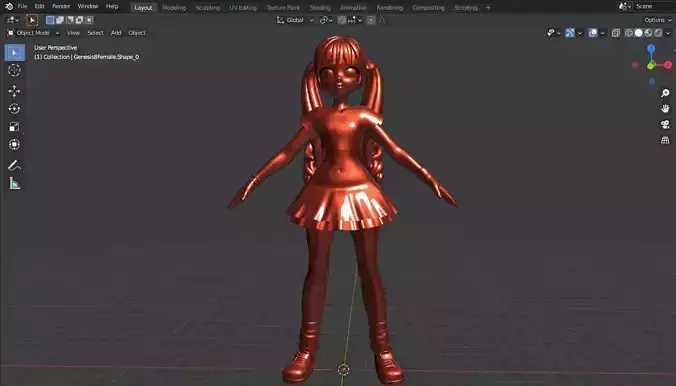Click the Scene name field
Image resolution: width=676 pixels, height=386 pixels.
653,6
